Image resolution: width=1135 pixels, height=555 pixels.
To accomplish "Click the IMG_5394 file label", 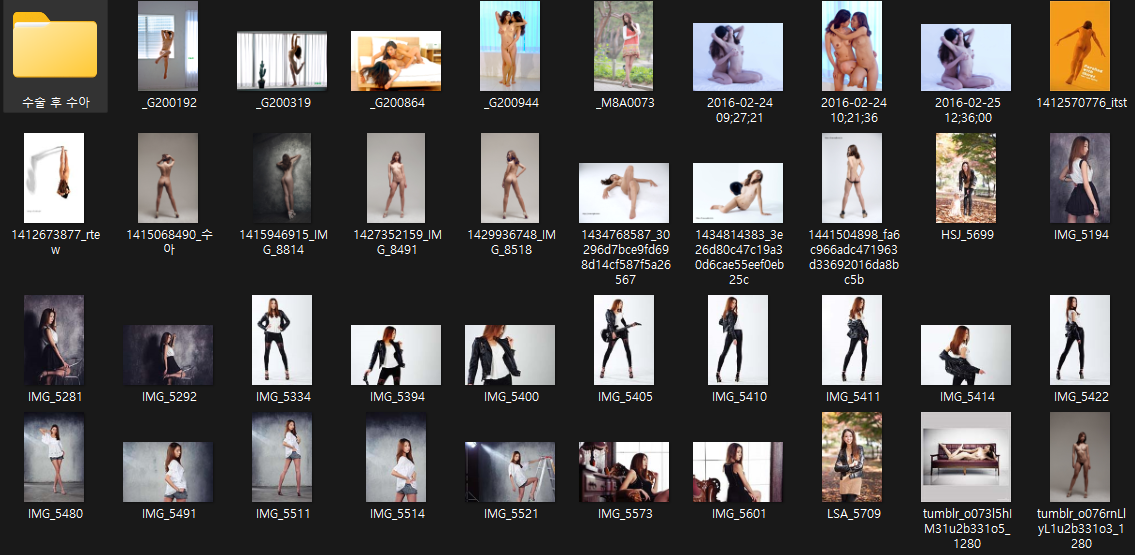I will (x=397, y=397).
